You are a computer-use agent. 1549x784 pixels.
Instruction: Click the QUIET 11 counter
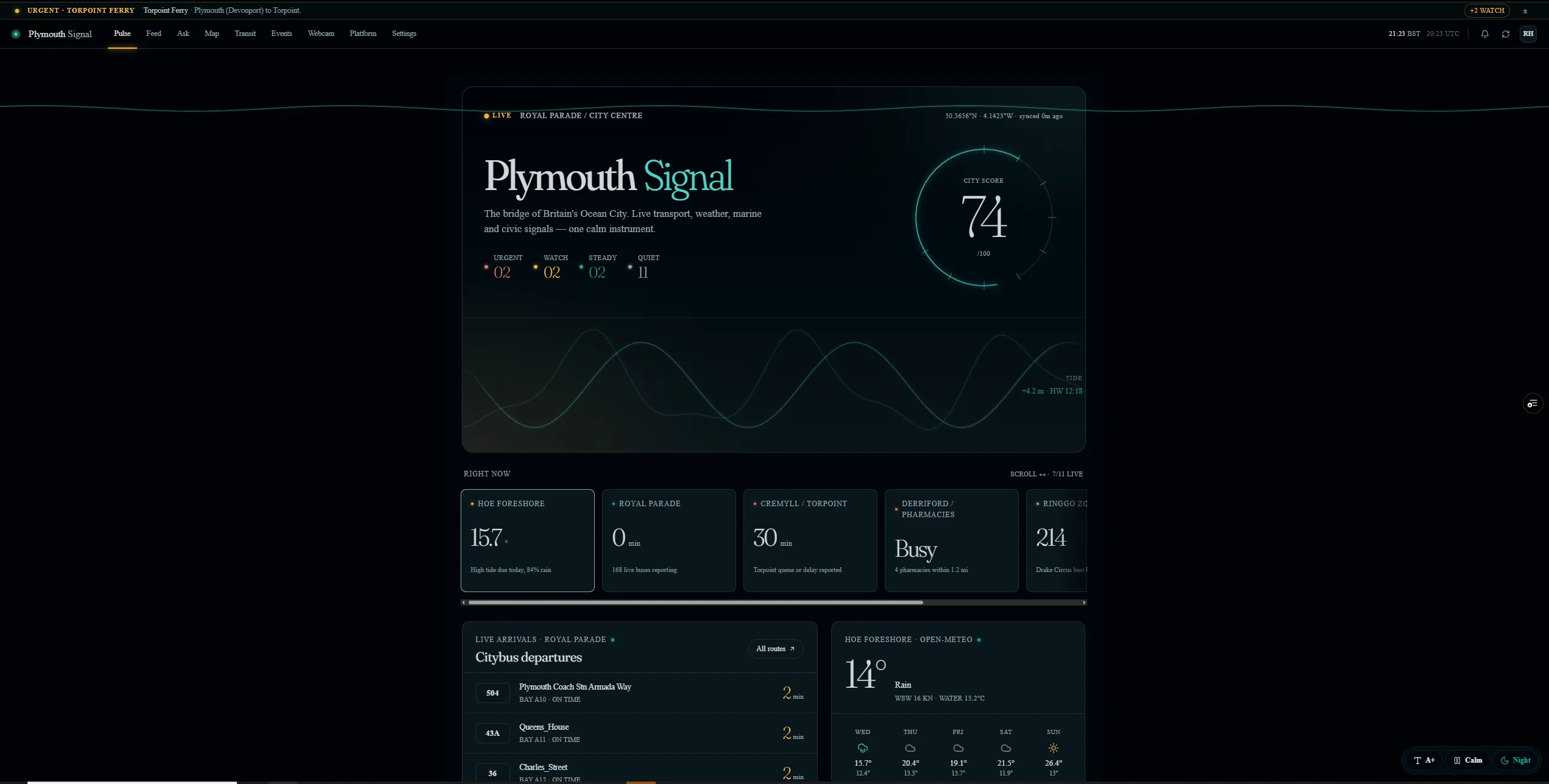644,267
